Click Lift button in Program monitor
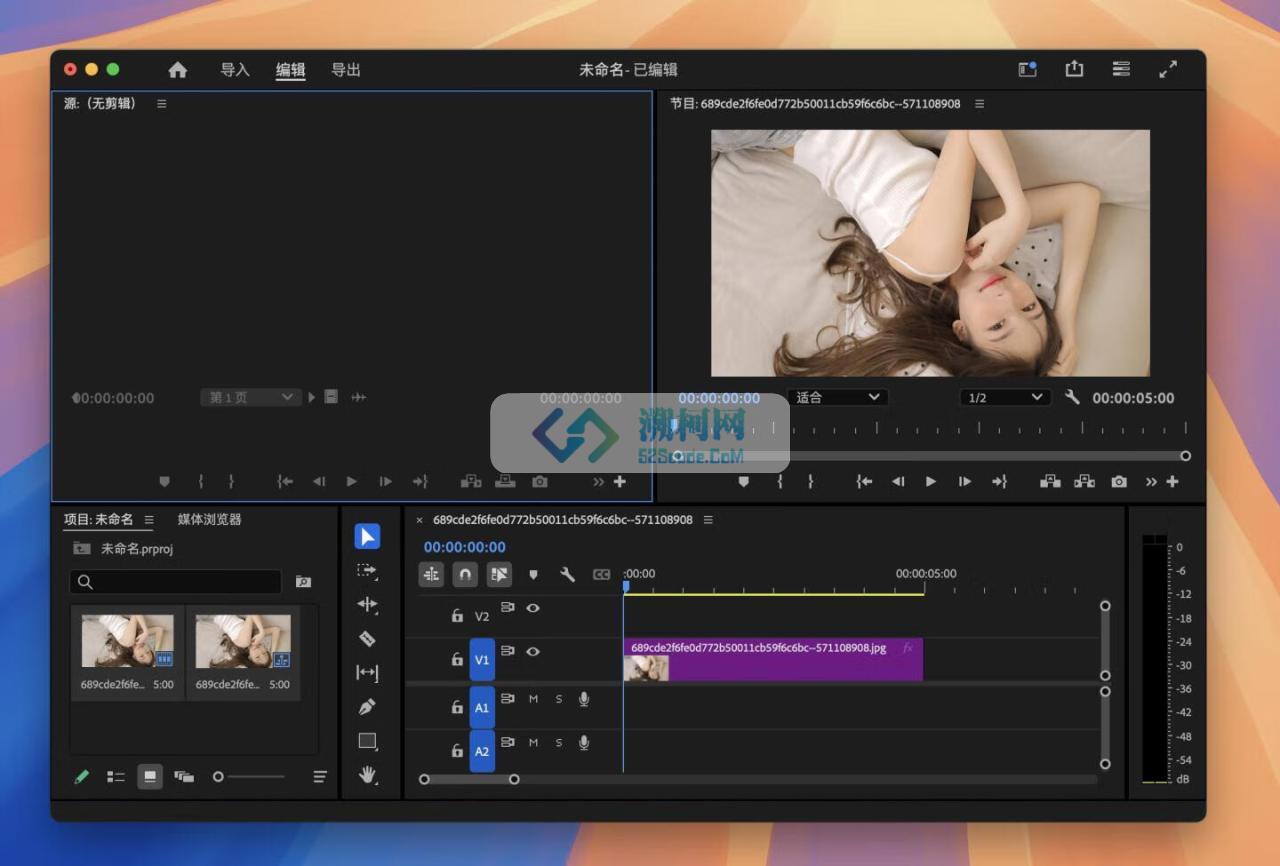 [1050, 481]
